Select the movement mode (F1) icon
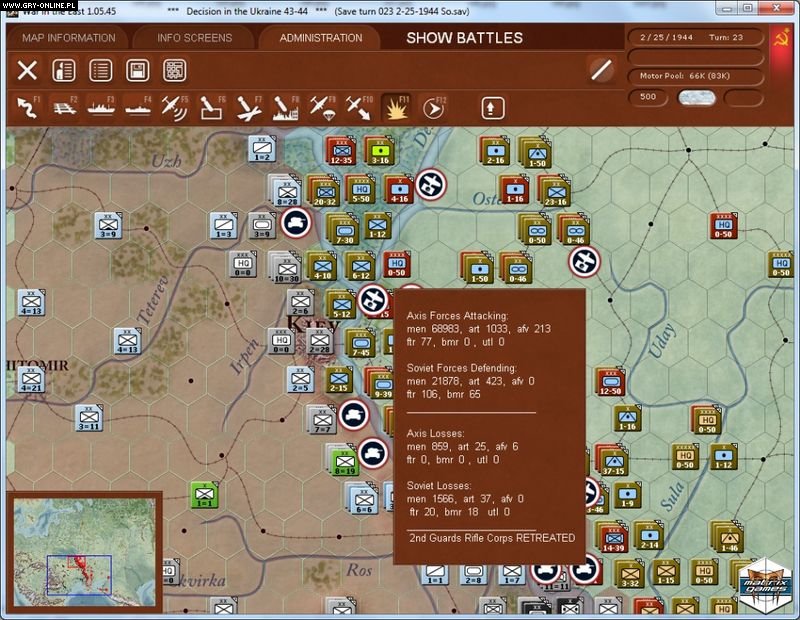Image resolution: width=800 pixels, height=620 pixels. pyautogui.click(x=25, y=103)
